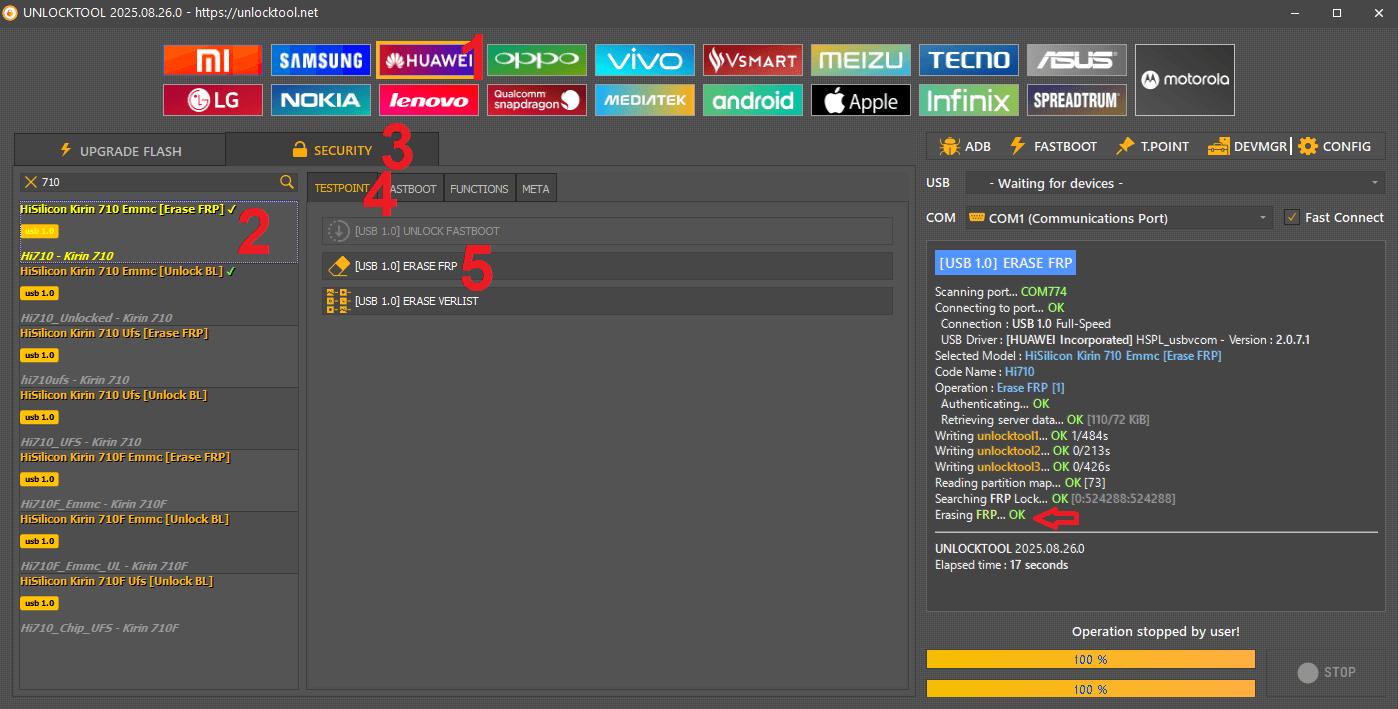Open the FUNCTIONS tab
Screen dimensions: 1398x709
[x=479, y=188]
